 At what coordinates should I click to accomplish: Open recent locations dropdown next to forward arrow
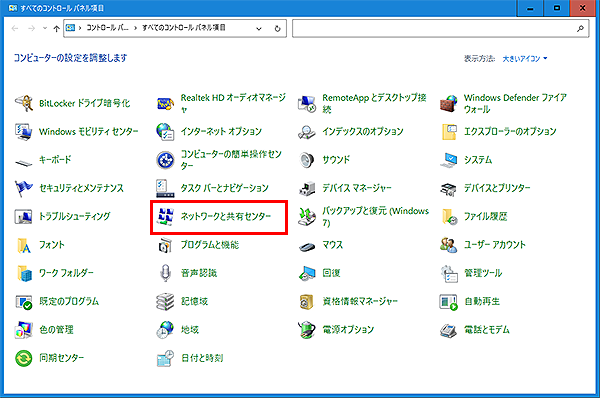(45, 28)
